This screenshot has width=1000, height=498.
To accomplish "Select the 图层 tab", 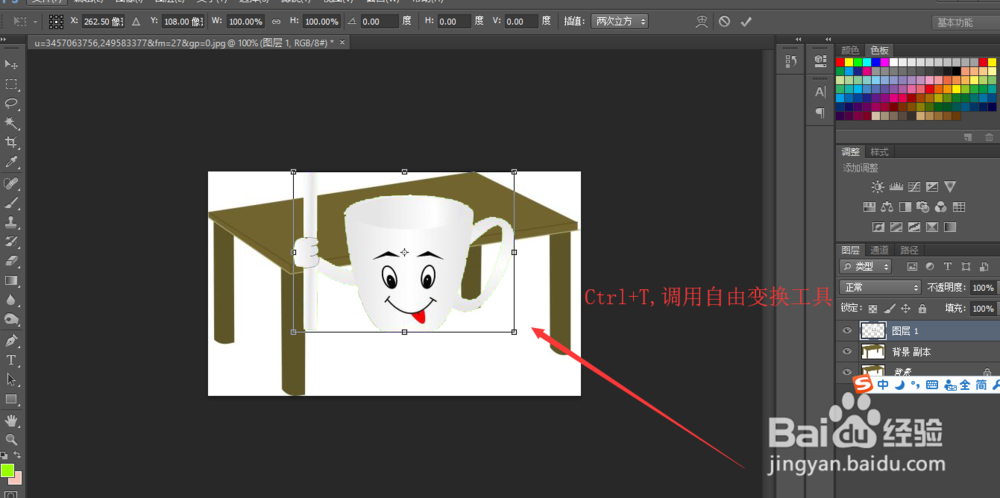I will click(x=850, y=250).
